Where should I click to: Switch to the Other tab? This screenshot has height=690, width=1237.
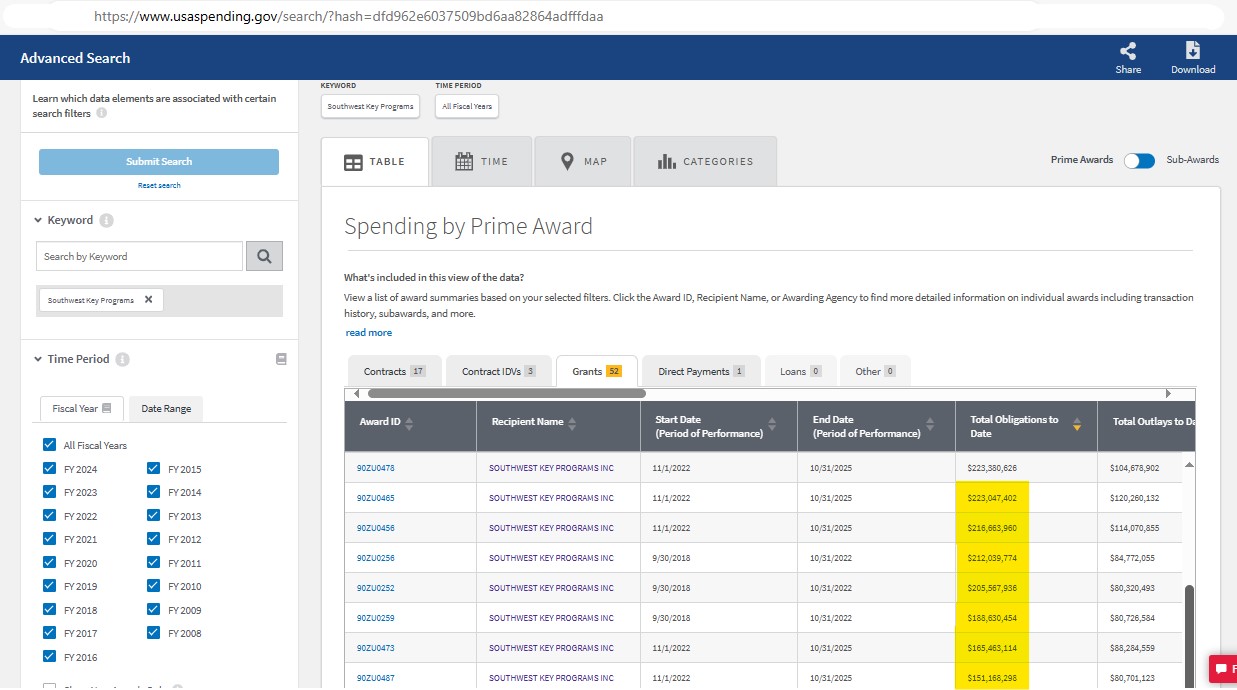[875, 371]
